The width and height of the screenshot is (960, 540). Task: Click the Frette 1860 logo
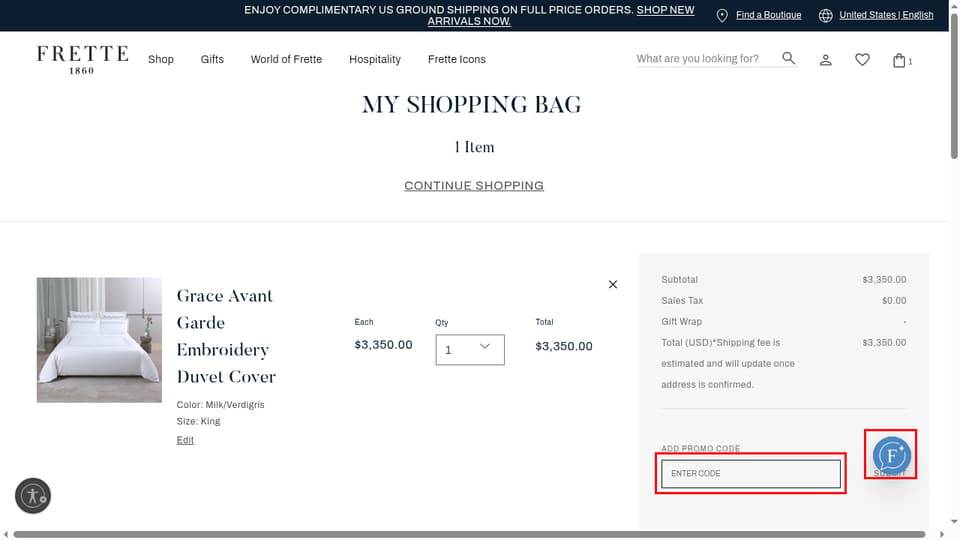coord(82,59)
